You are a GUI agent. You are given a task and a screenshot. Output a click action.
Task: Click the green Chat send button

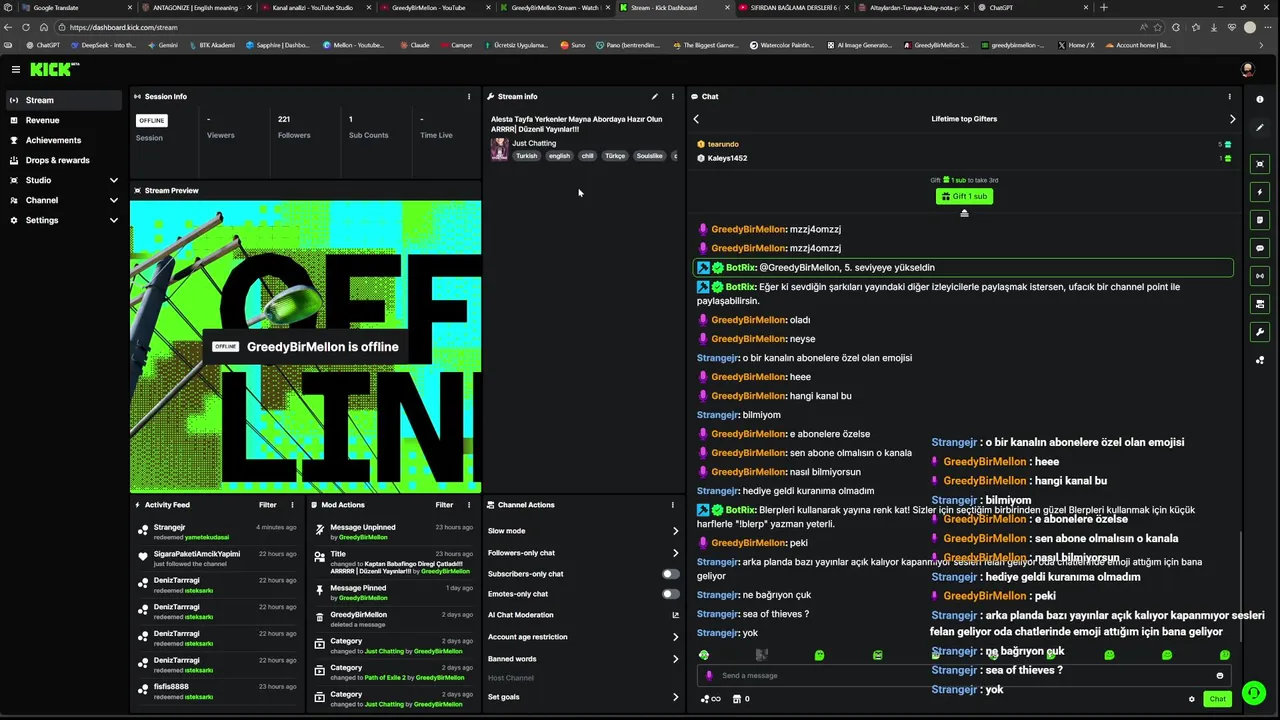(x=1217, y=699)
